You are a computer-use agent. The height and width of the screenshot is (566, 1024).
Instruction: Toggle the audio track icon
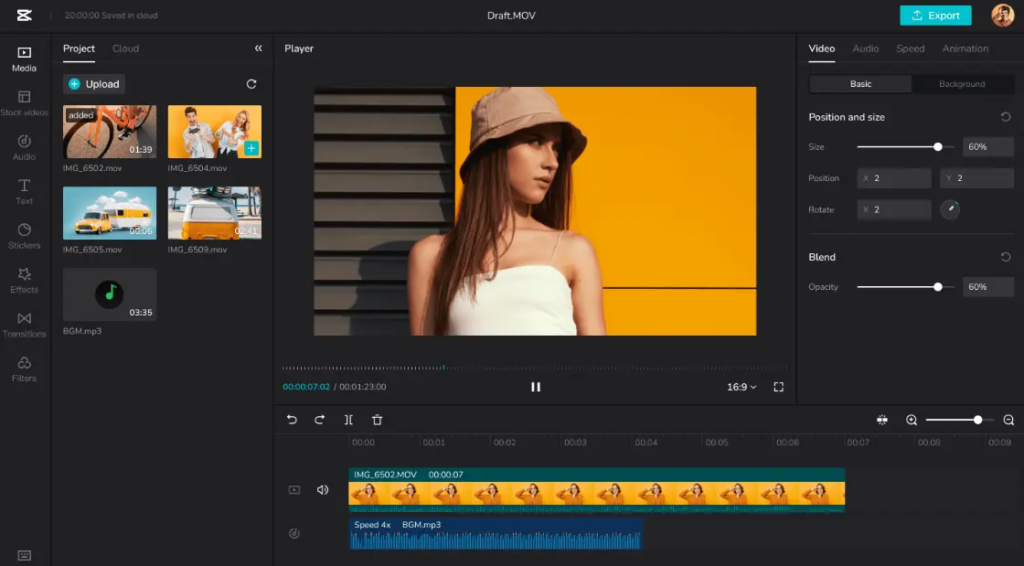[x=295, y=533]
